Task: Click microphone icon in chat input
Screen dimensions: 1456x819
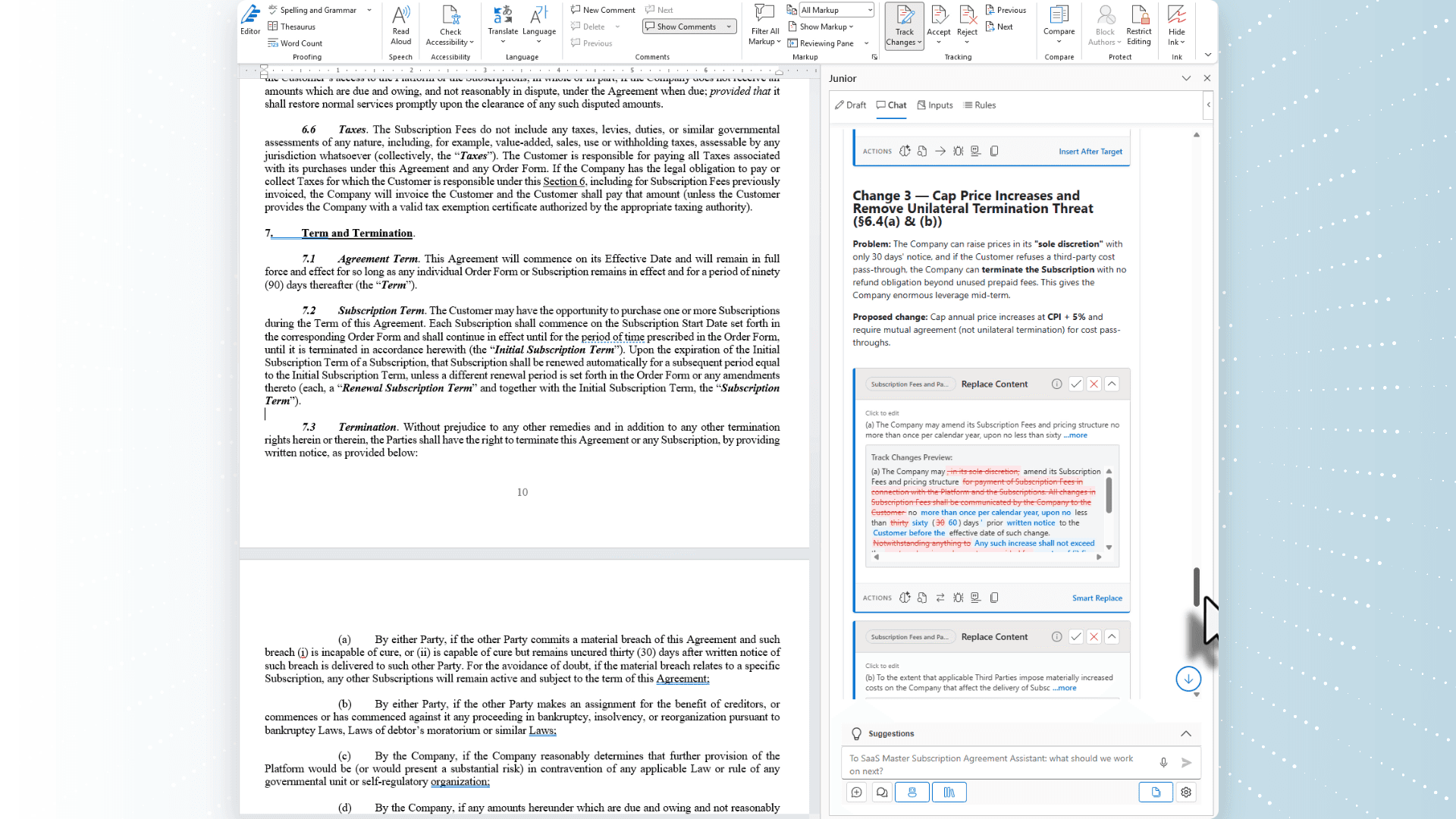Action: click(x=1163, y=762)
